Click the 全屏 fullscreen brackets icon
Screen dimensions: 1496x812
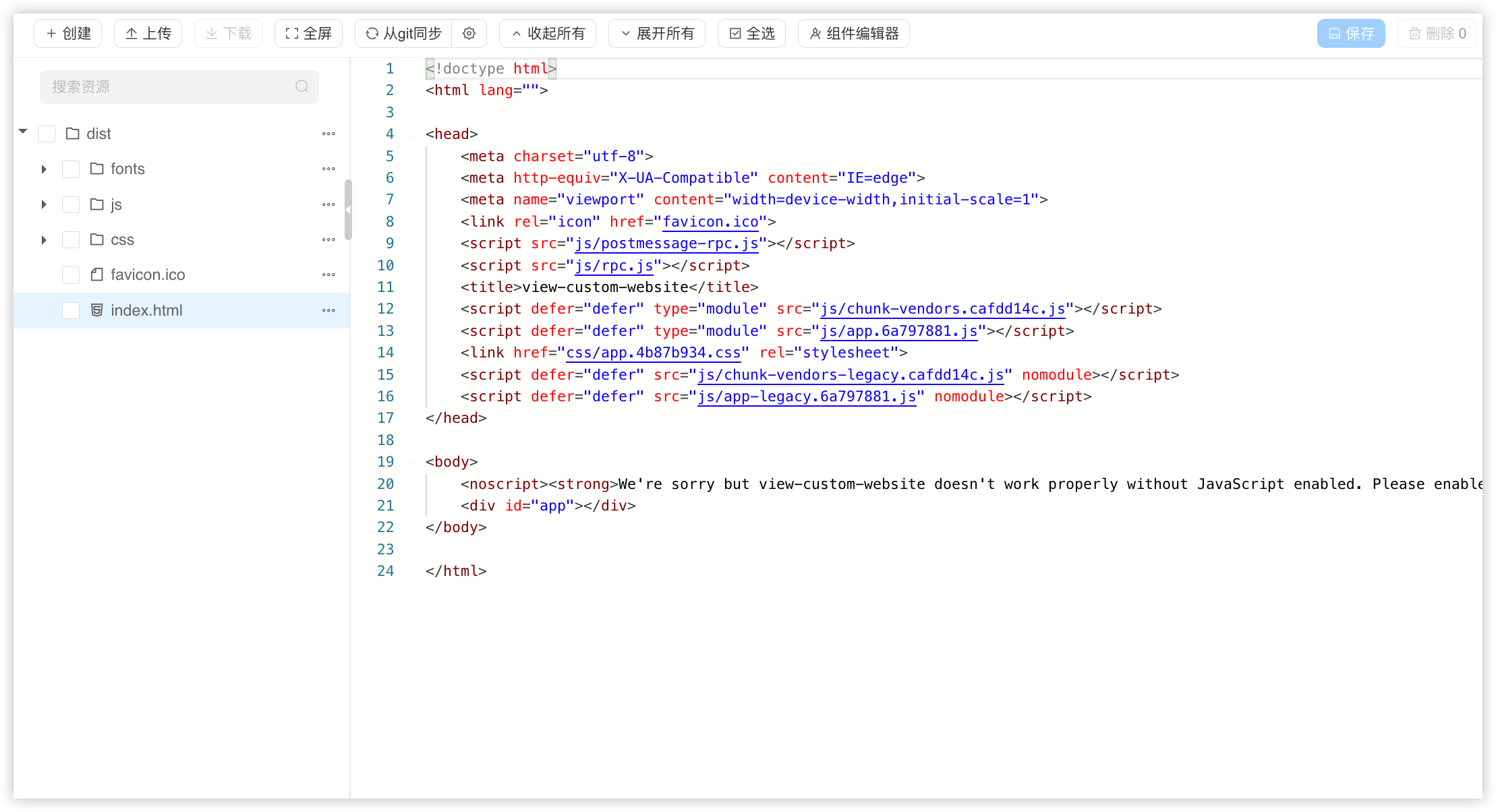click(x=292, y=34)
